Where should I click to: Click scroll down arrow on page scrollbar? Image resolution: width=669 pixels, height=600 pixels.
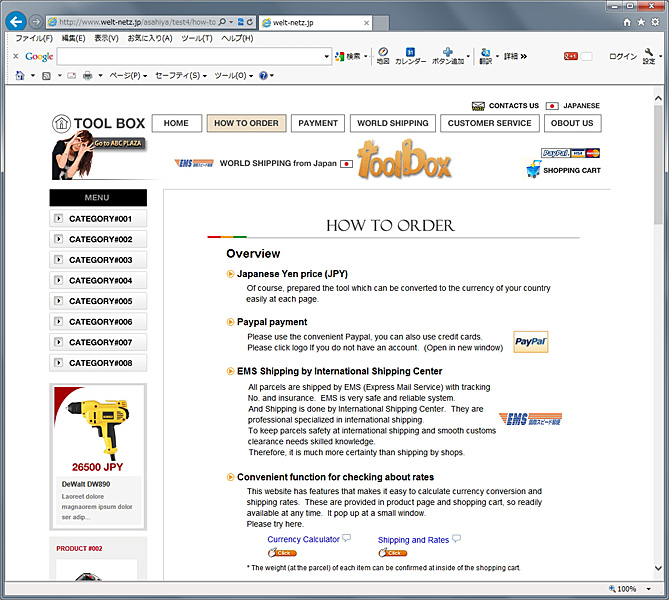click(658, 568)
